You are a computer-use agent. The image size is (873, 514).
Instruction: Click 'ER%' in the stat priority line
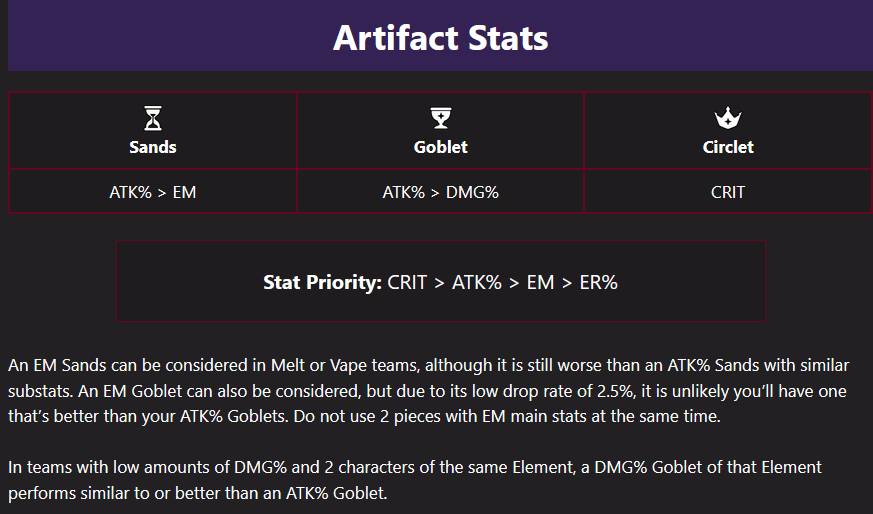pos(599,282)
